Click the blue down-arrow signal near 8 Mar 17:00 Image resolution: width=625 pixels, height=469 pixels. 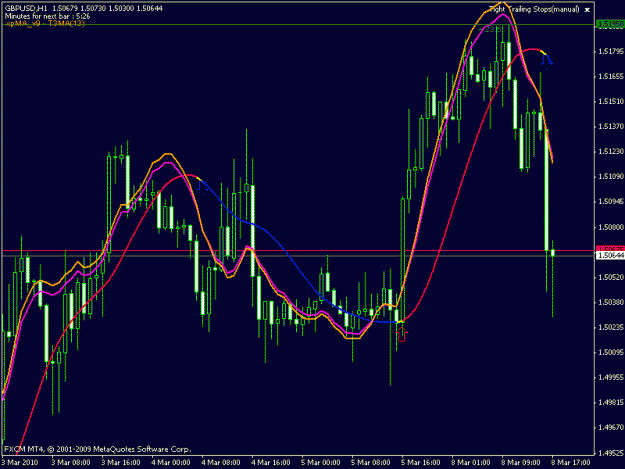pyautogui.click(x=547, y=61)
